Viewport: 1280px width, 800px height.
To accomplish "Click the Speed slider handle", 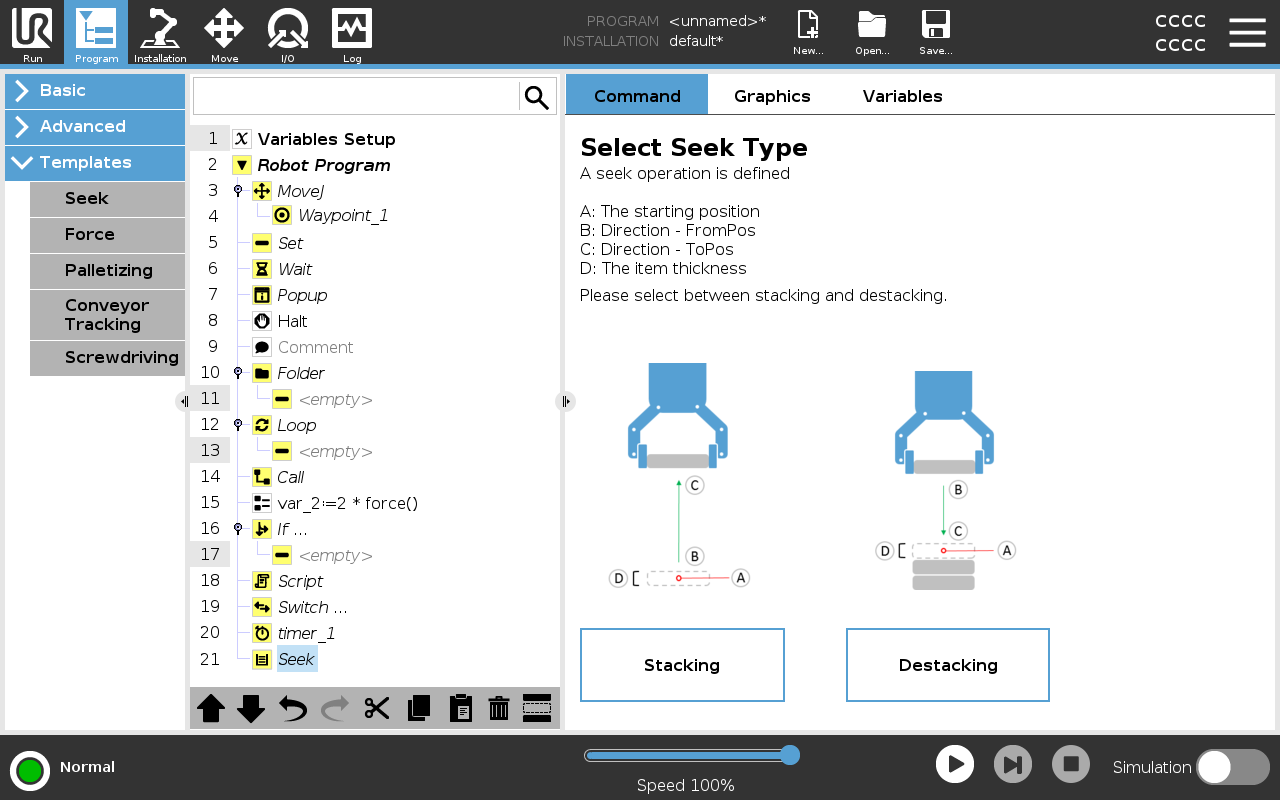I will click(789, 755).
